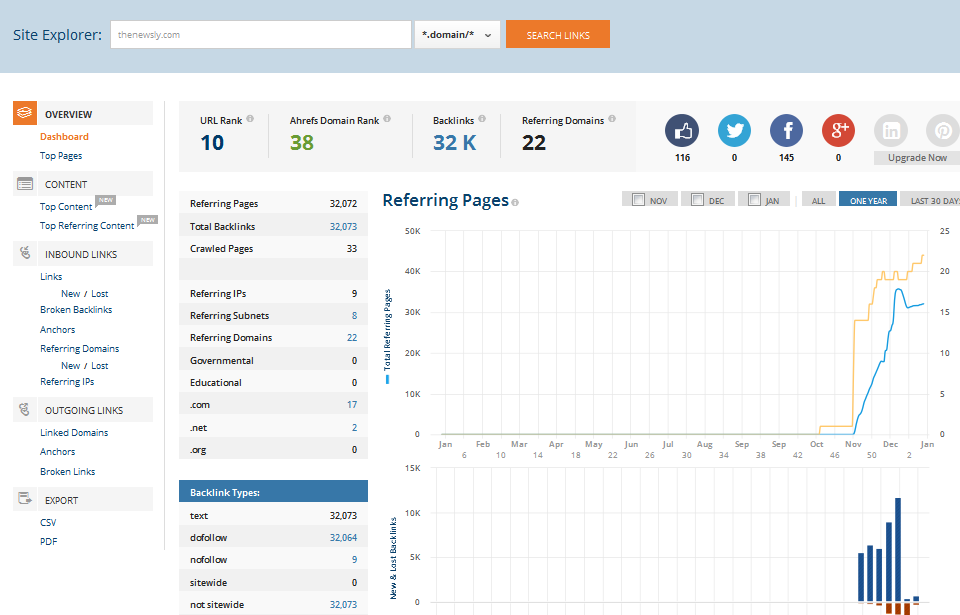Click the tallest blue bar in backlinks chart
960x615 pixels.
(x=898, y=549)
